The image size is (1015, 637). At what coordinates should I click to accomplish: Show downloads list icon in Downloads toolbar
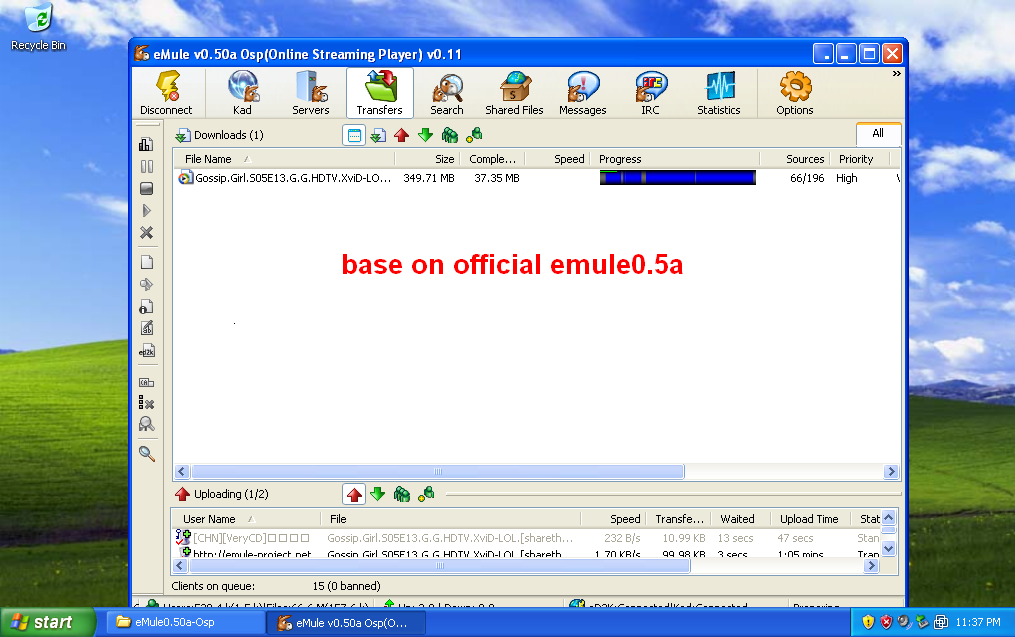378,135
